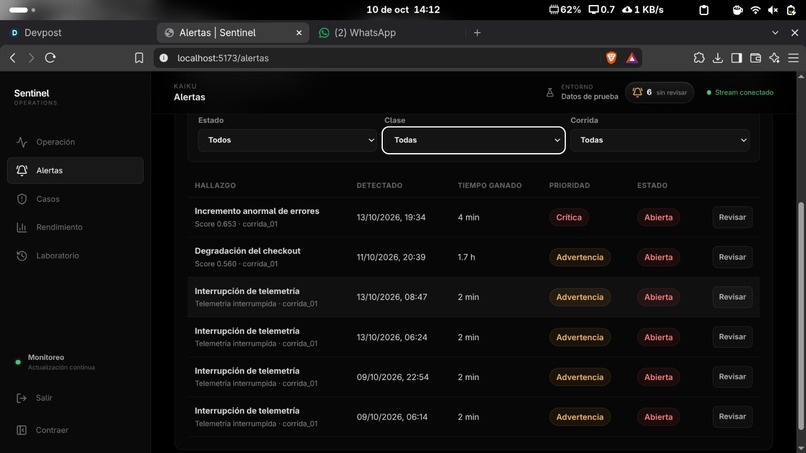Viewport: 806px width, 453px height.
Task: Click the Operación pulse icon
Action: (22, 142)
